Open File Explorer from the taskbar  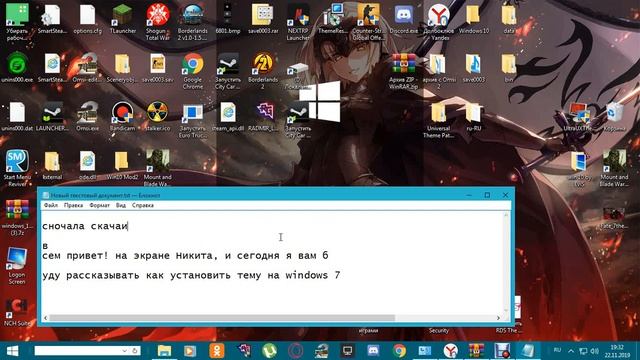tap(164, 351)
